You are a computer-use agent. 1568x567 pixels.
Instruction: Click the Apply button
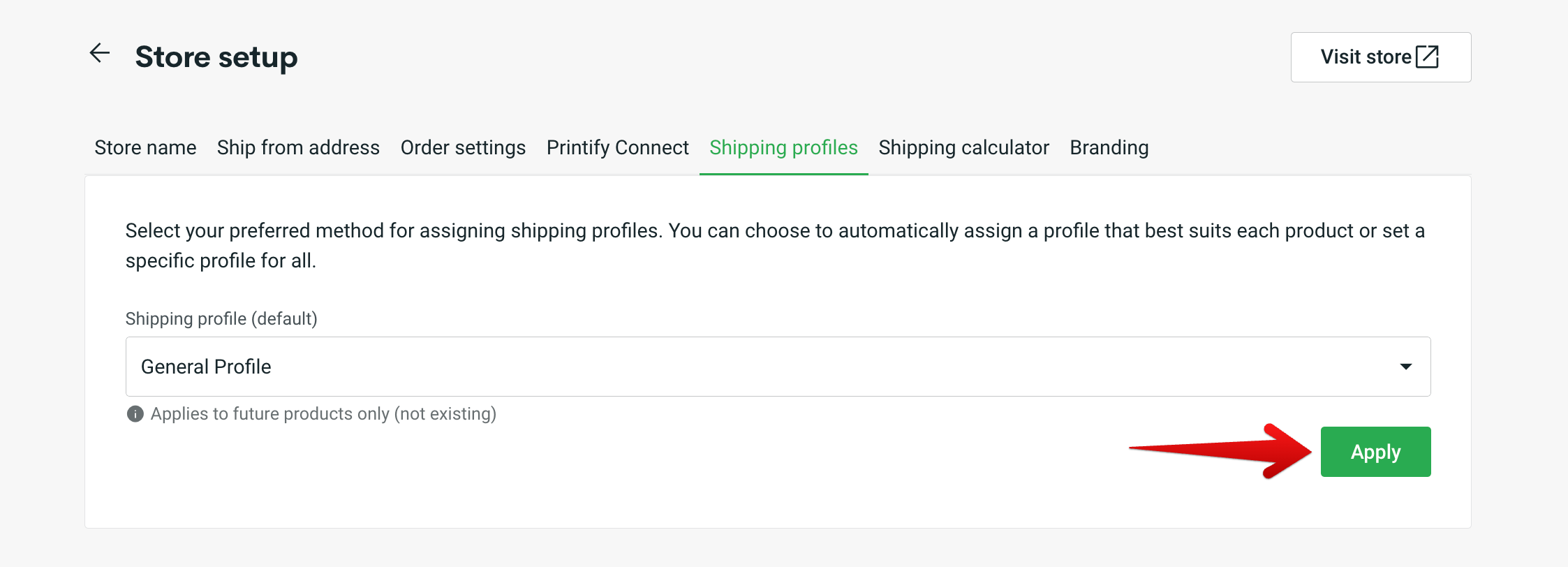[x=1375, y=451]
